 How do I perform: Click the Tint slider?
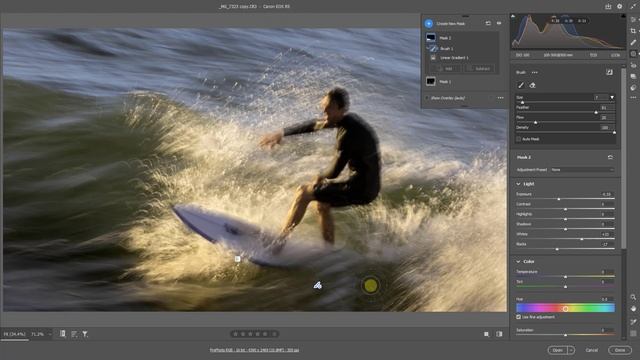click(565, 287)
